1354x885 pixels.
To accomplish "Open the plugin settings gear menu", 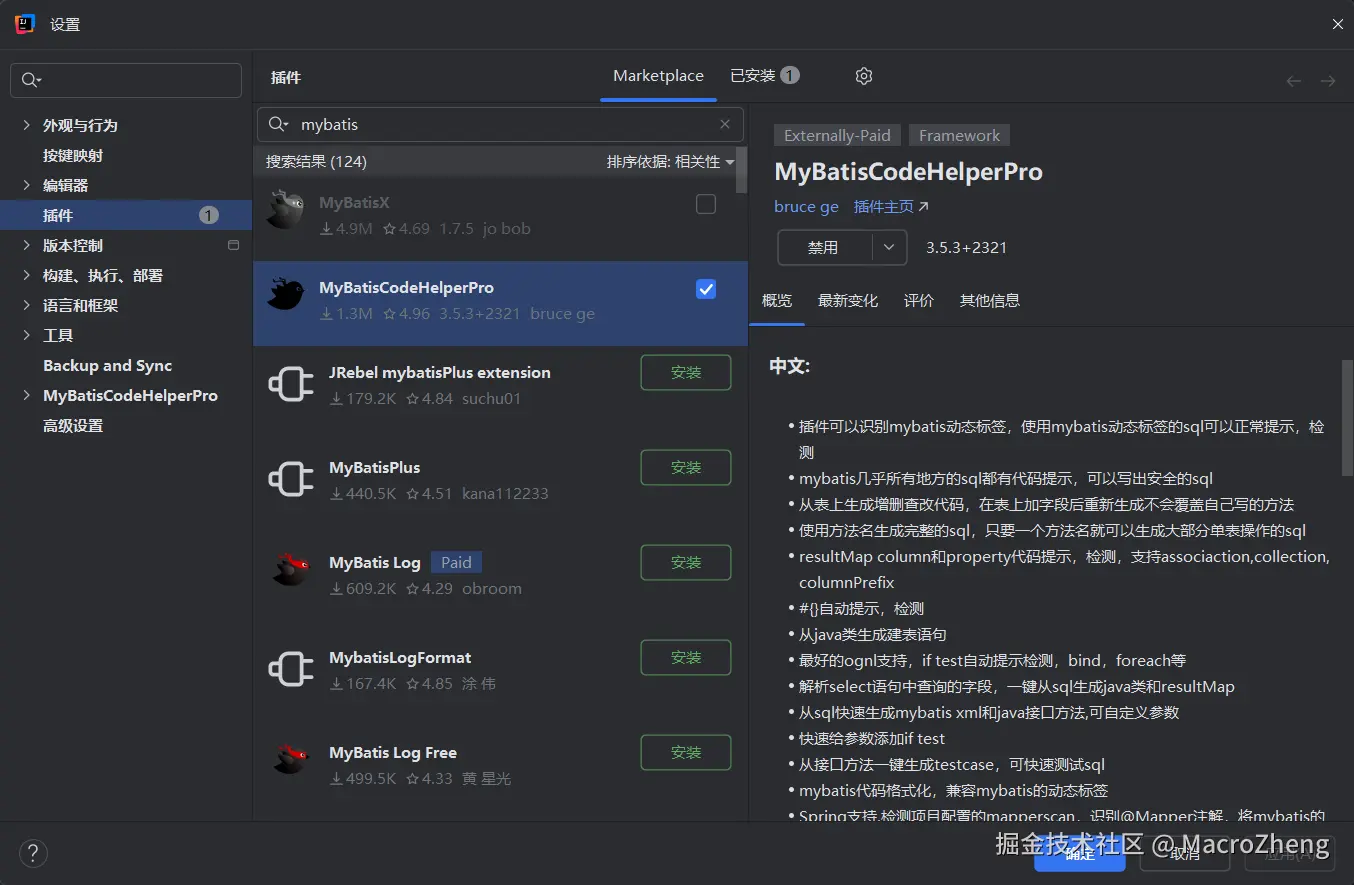I will click(x=864, y=76).
